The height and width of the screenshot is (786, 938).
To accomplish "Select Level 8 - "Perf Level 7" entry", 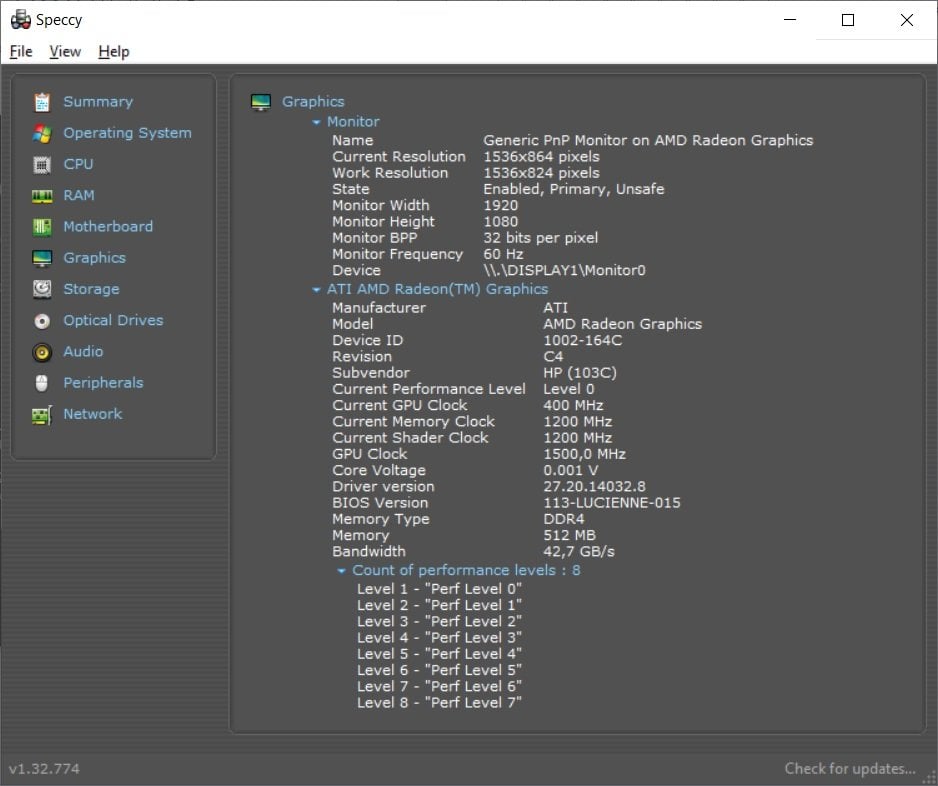I will [440, 703].
